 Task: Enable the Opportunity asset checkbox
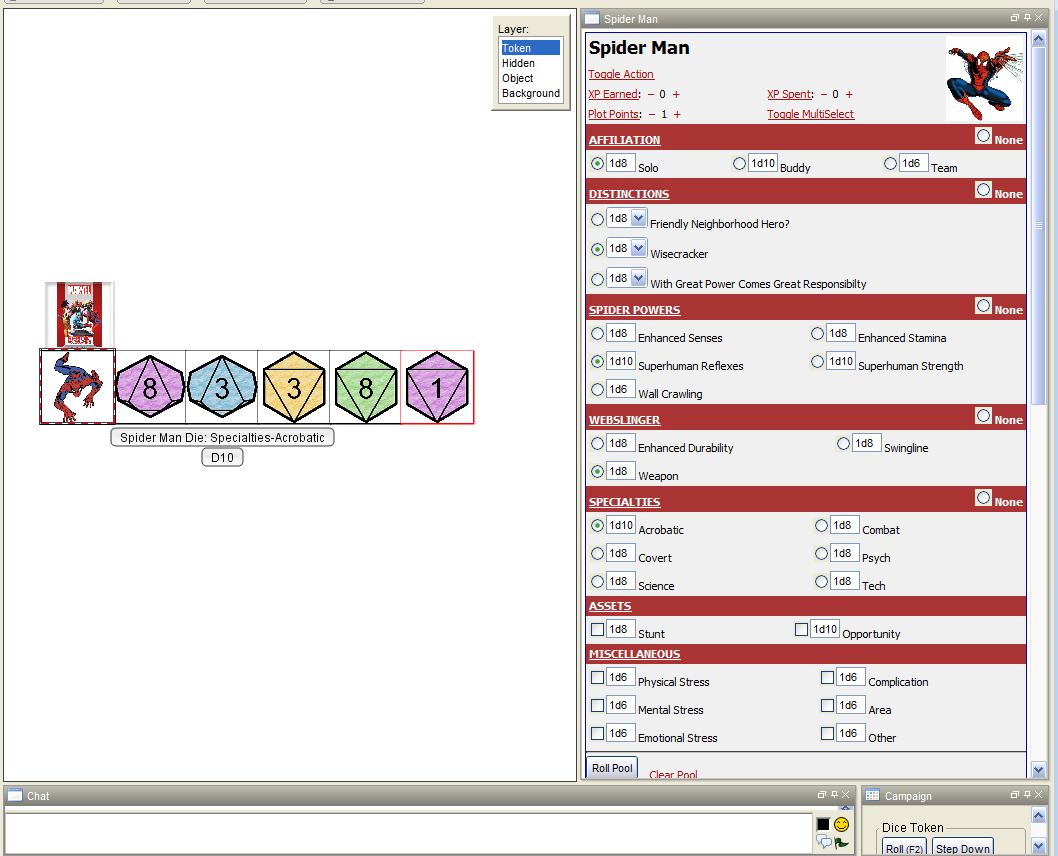[802, 629]
